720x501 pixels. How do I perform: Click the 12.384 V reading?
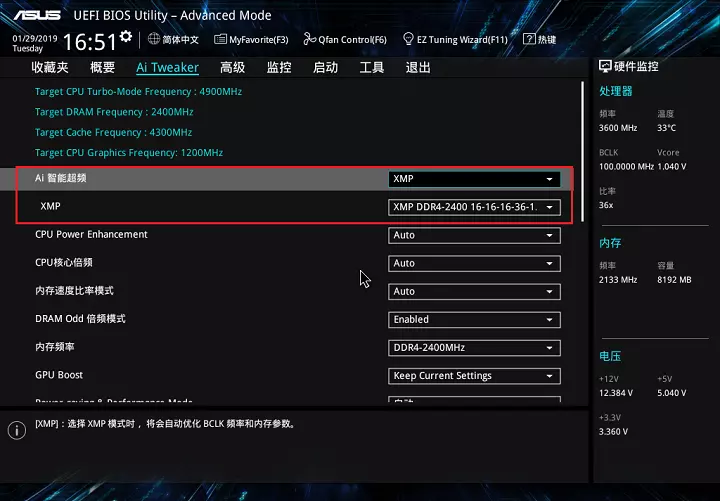point(616,393)
